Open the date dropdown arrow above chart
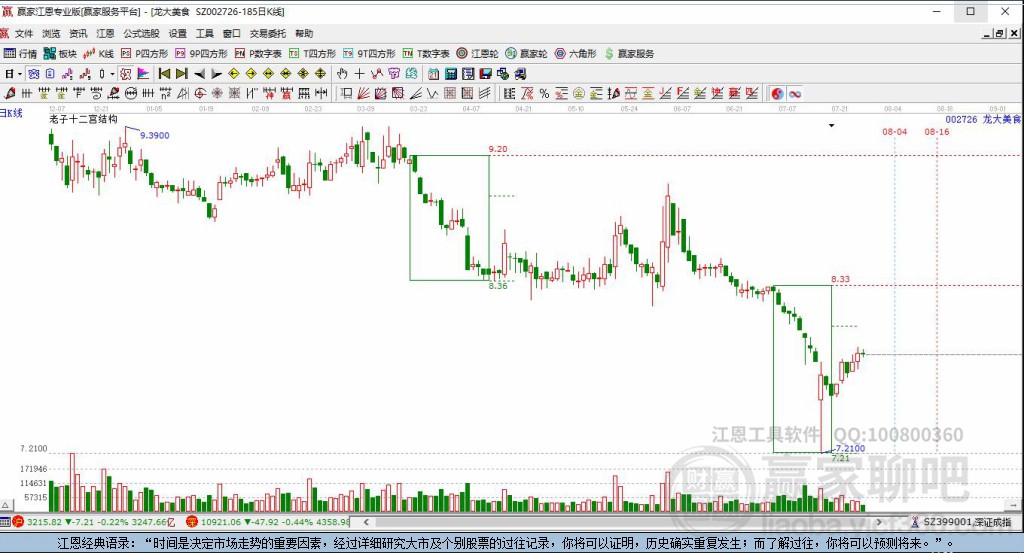The width and height of the screenshot is (1024, 553). [x=831, y=125]
